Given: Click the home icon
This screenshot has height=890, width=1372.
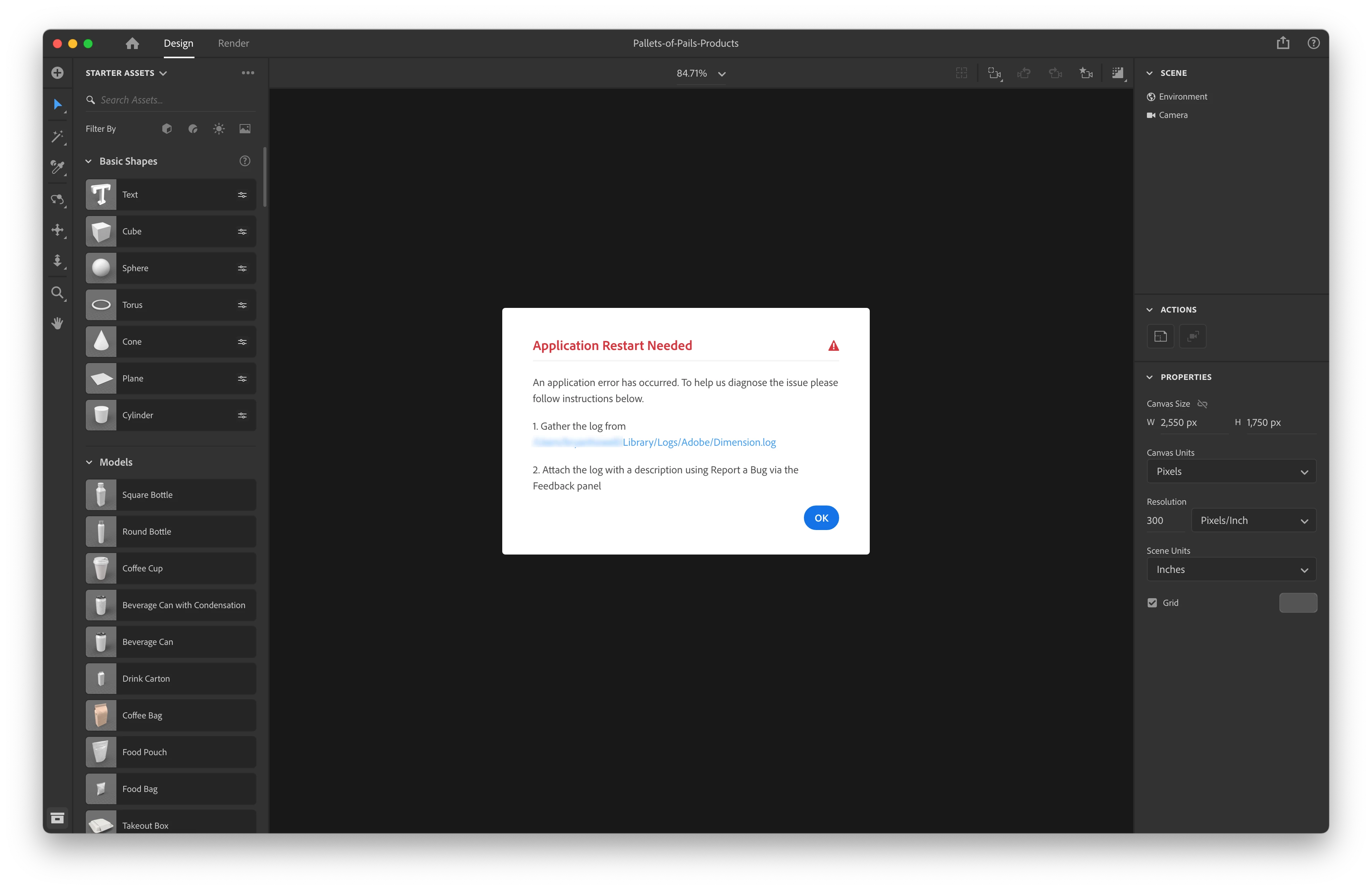Looking at the screenshot, I should (132, 43).
